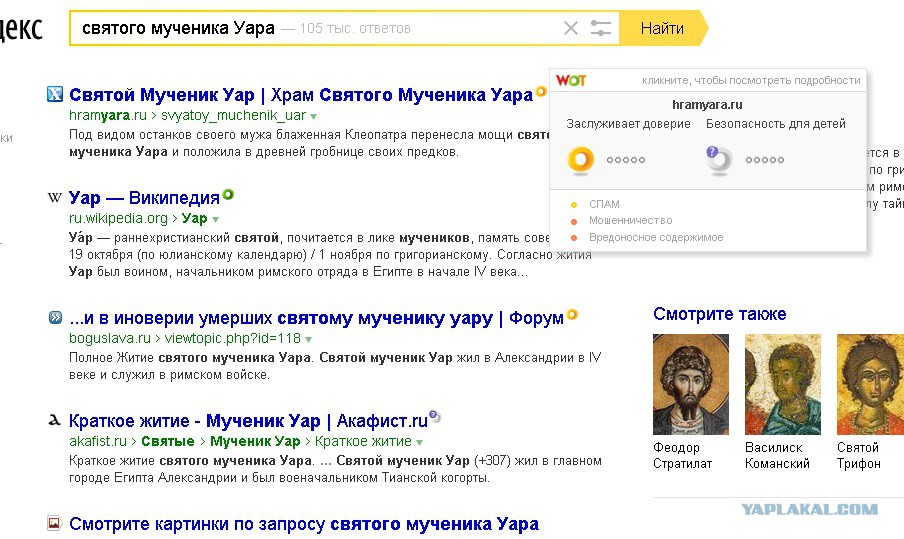Click the yellow Найти search button
This screenshot has width=904, height=539.
[x=663, y=28]
